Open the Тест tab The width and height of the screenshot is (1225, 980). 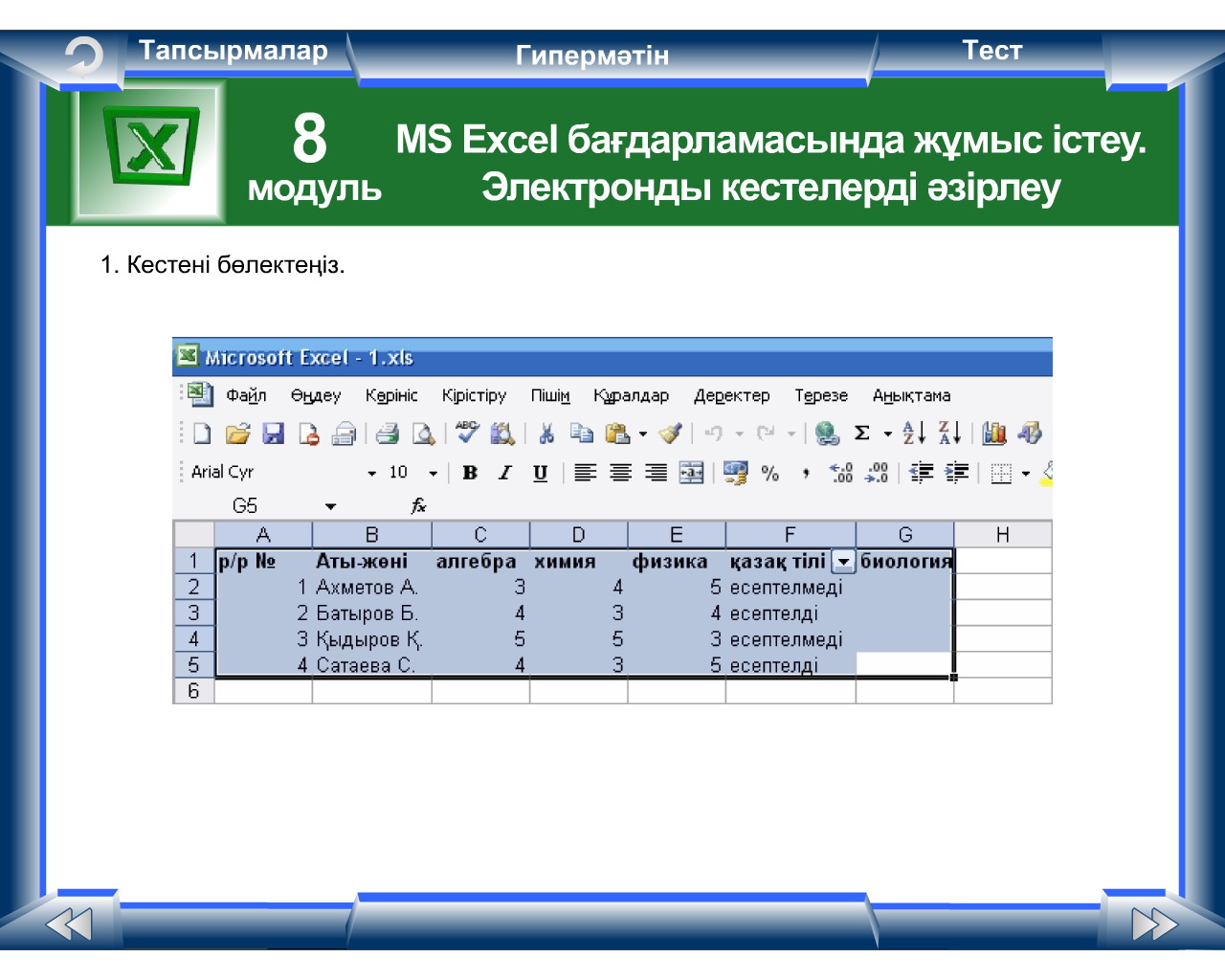pos(991,51)
